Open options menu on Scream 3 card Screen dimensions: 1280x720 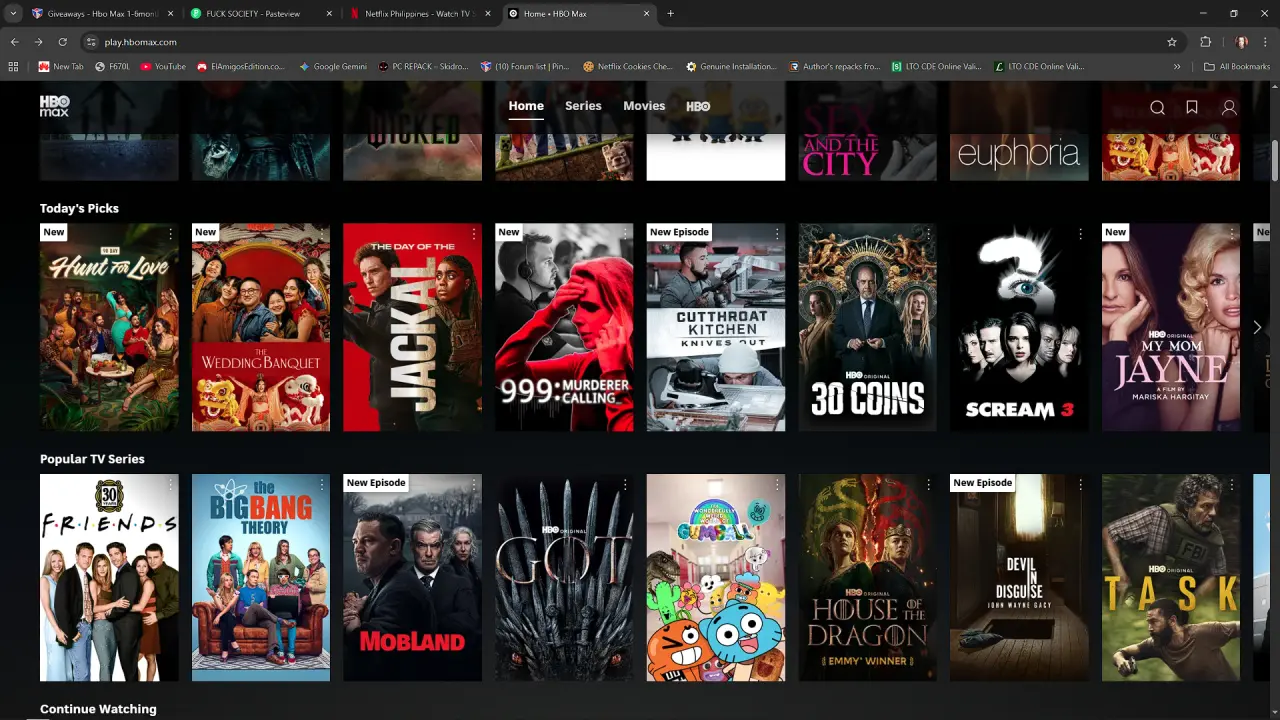pos(1080,233)
